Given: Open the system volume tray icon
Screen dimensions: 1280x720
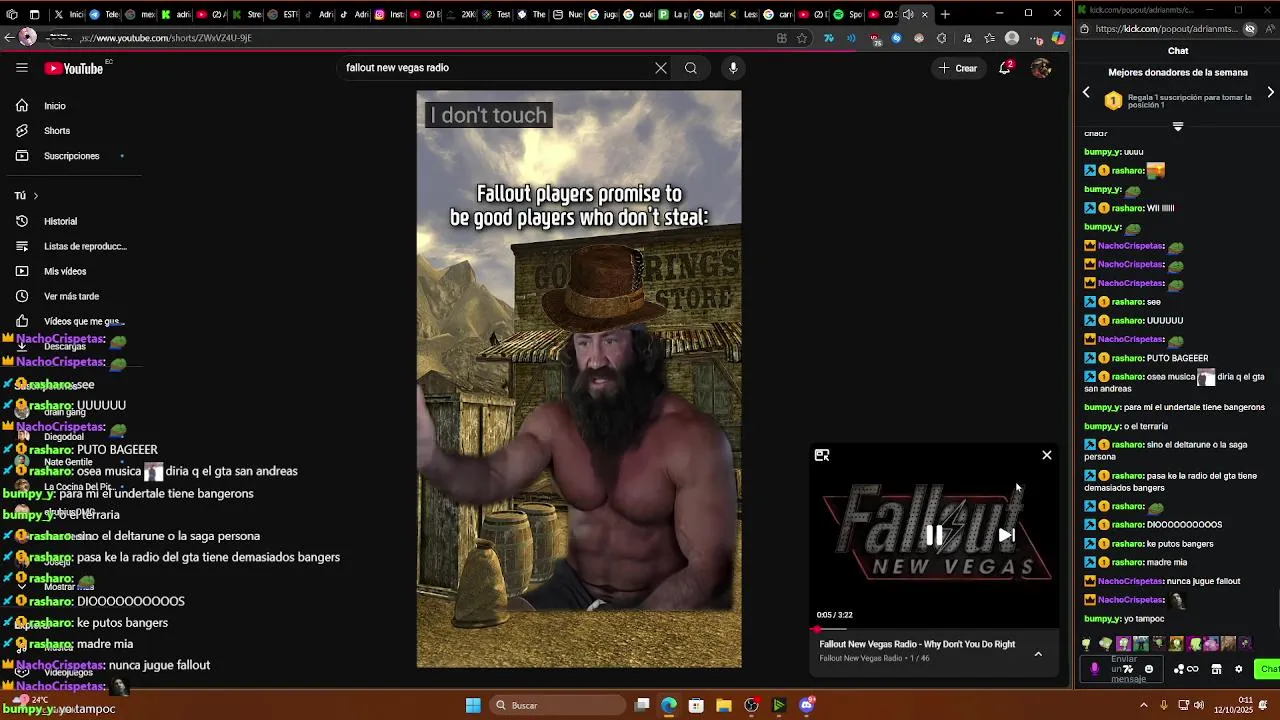Looking at the screenshot, I should click(x=1200, y=705).
